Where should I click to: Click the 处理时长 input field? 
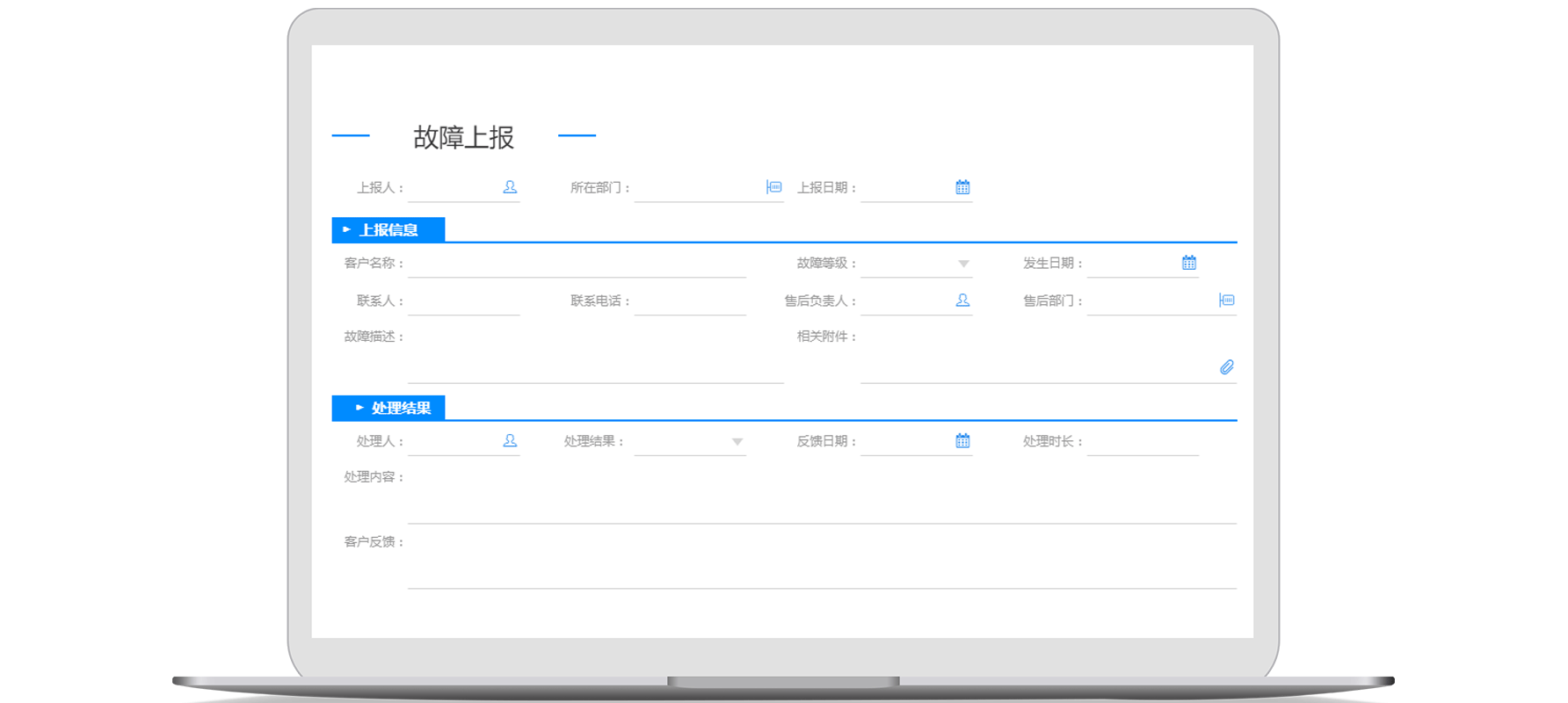[1143, 442]
